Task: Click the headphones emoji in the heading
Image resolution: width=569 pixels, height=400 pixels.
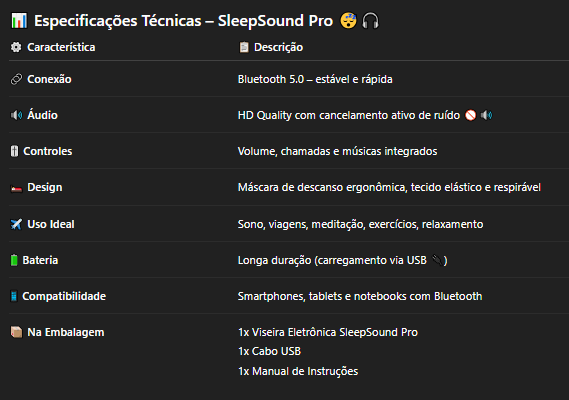Action: tap(370, 21)
